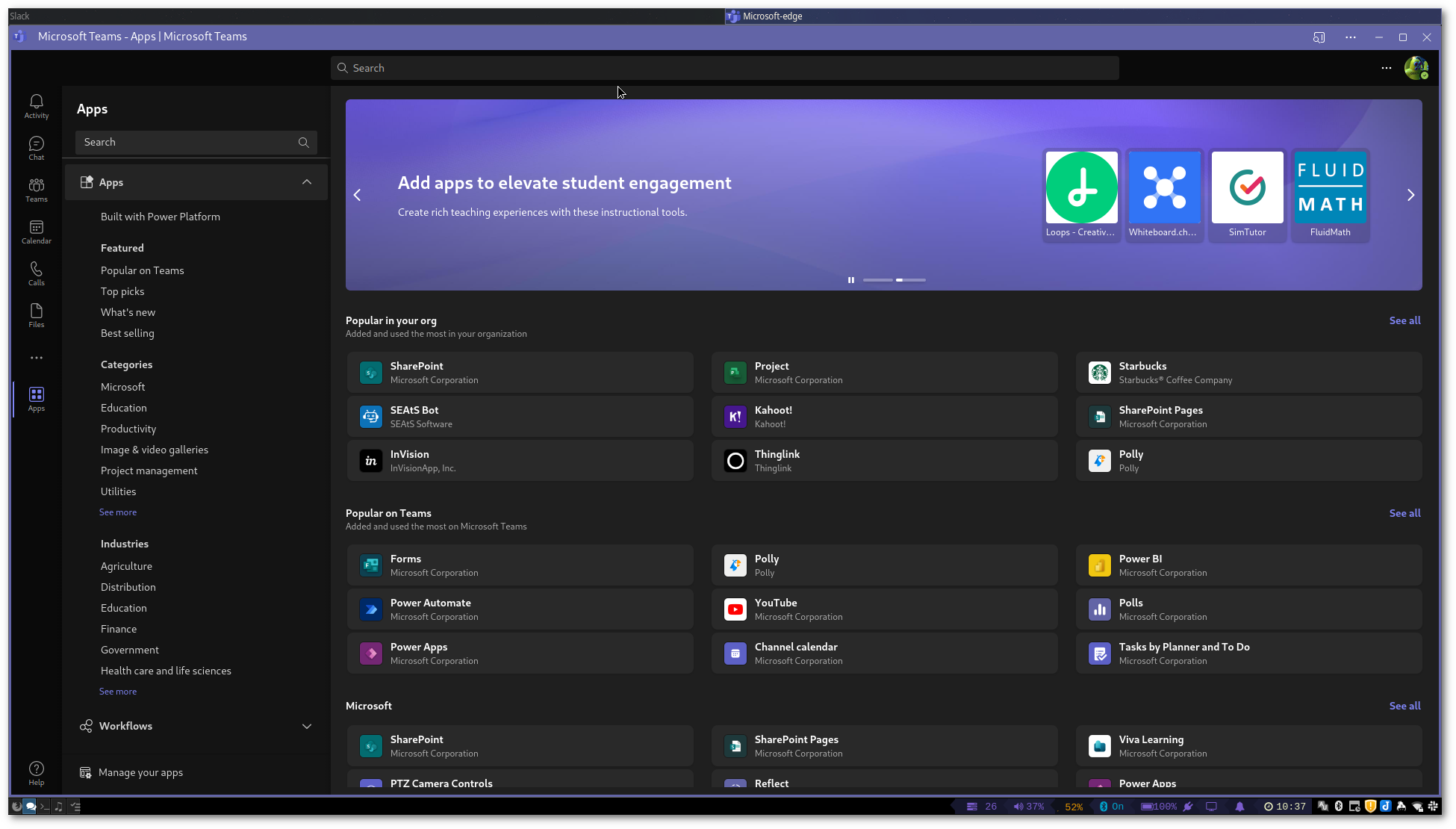The width and height of the screenshot is (1456, 829).
Task: Open the Project app tile
Action: pyautogui.click(x=885, y=373)
